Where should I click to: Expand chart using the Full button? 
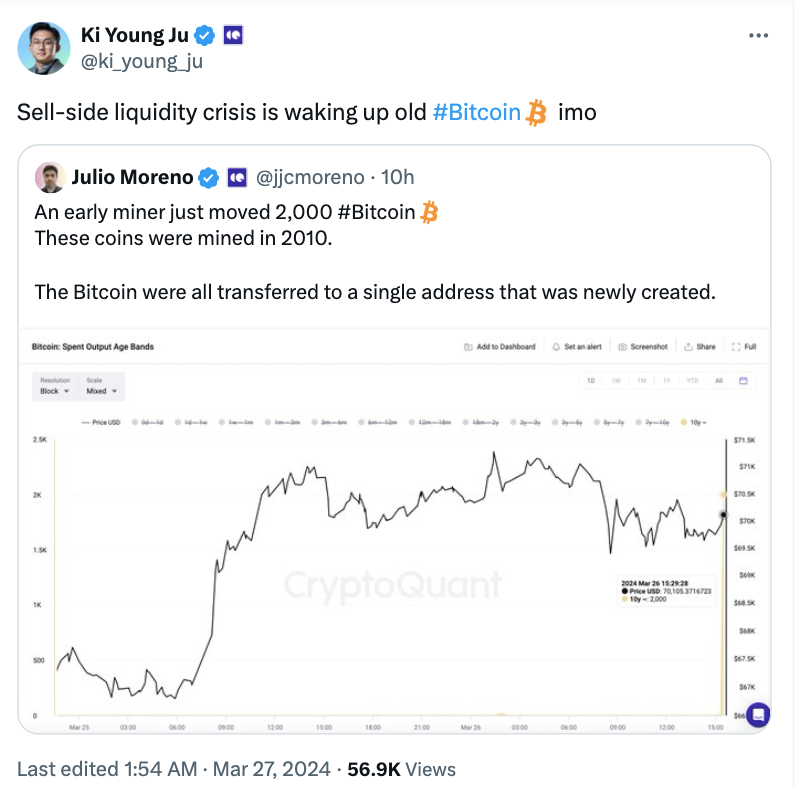tap(744, 347)
